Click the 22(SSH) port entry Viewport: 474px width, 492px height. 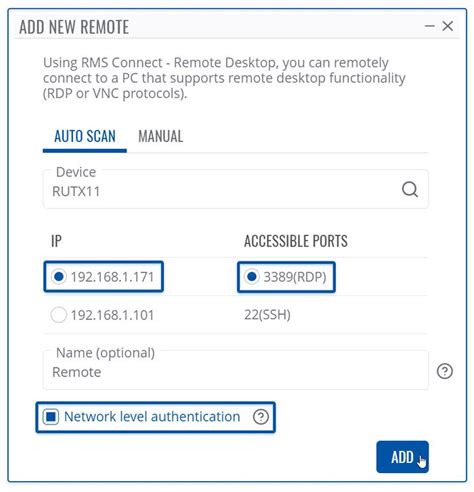coord(267,315)
